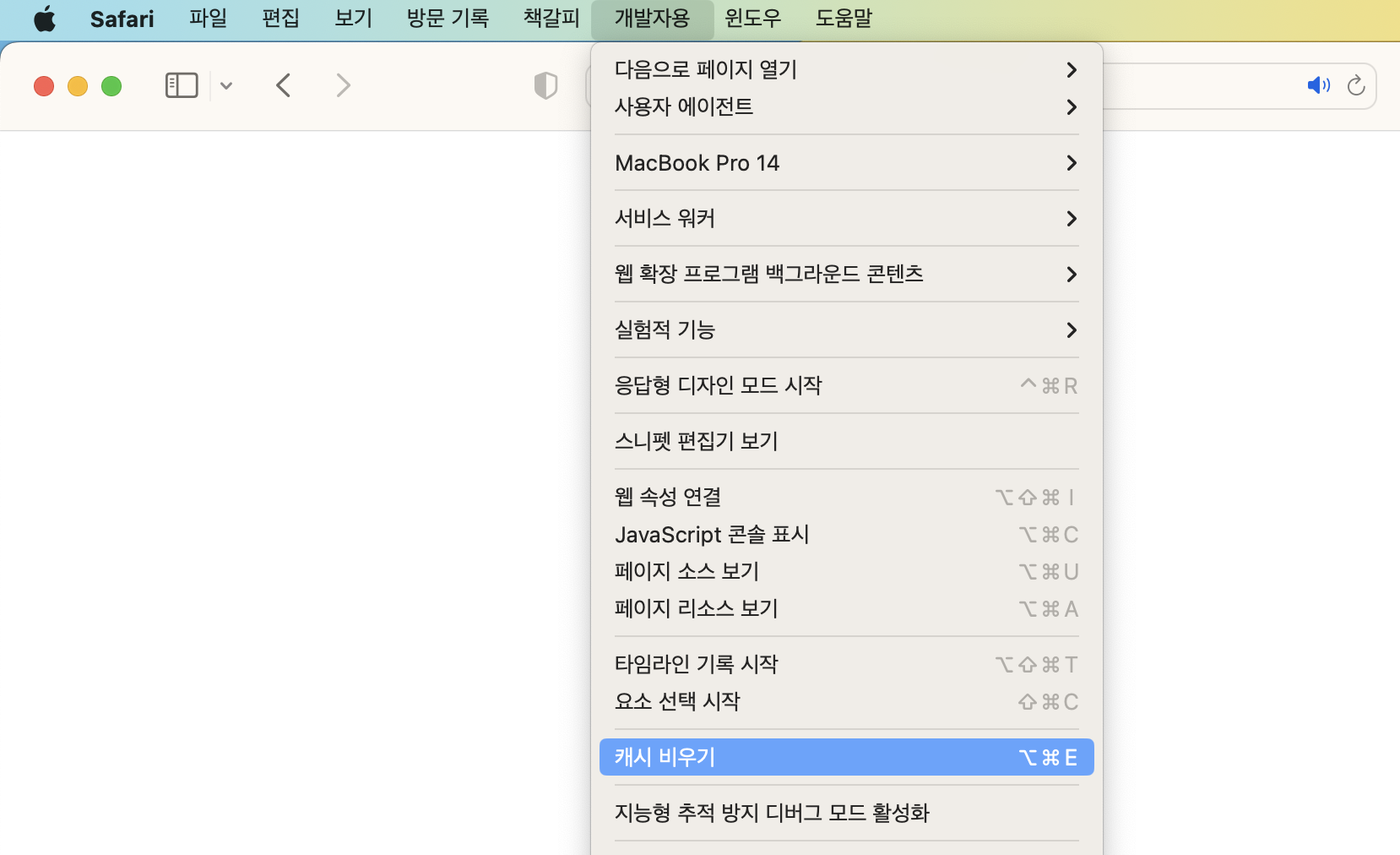Choose 타임라인 기록 시작
The height and width of the screenshot is (855, 1400).
(x=846, y=664)
